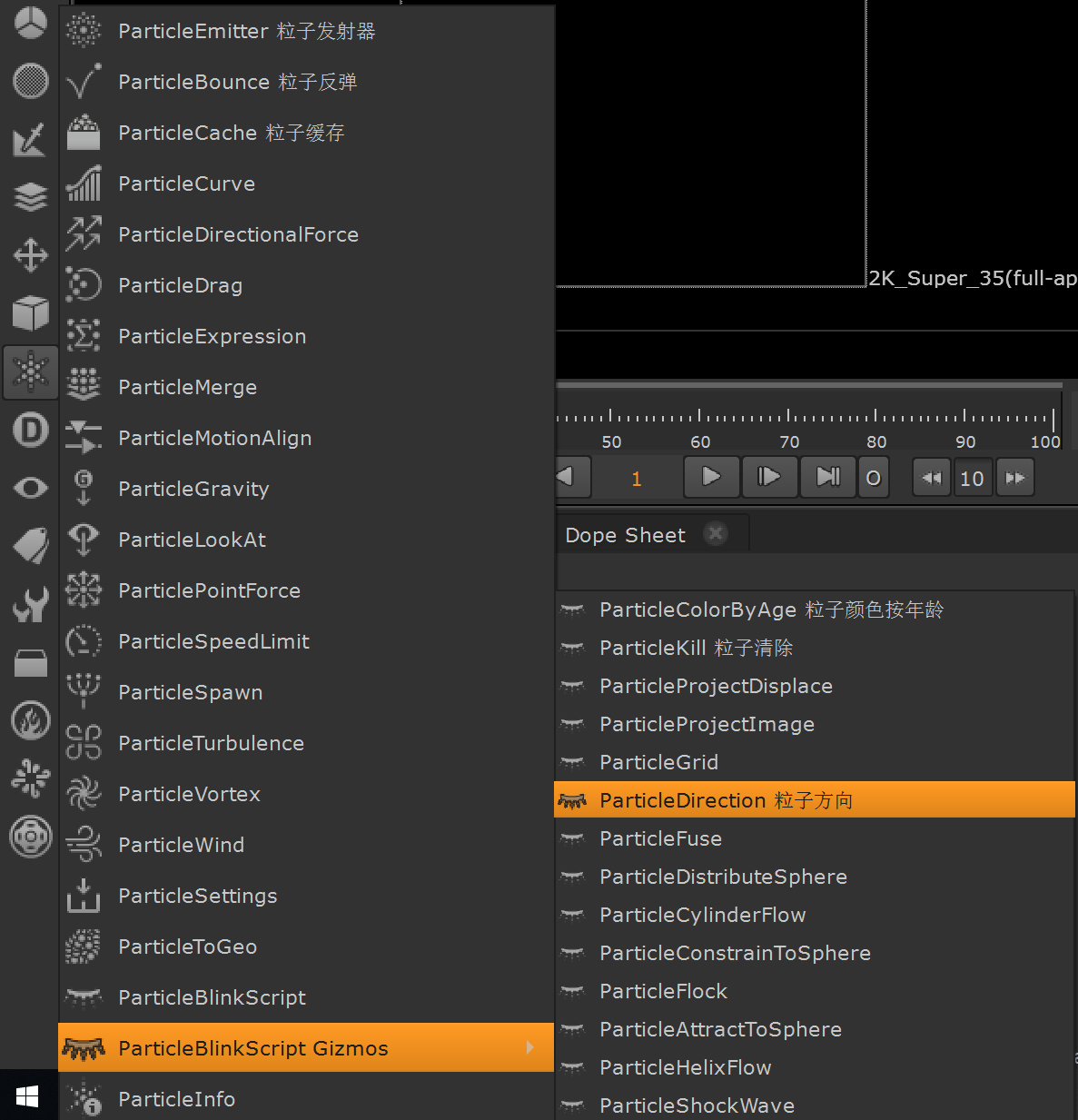Open the Windows Start button
This screenshot has width=1078, height=1120.
pos(27,1095)
